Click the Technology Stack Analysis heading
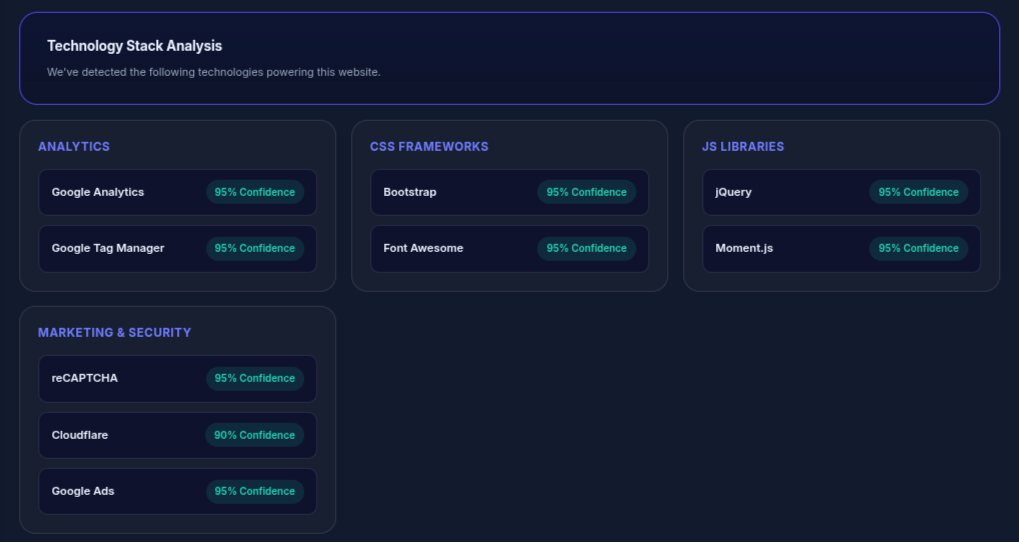The width and height of the screenshot is (1019, 542). [x=134, y=46]
